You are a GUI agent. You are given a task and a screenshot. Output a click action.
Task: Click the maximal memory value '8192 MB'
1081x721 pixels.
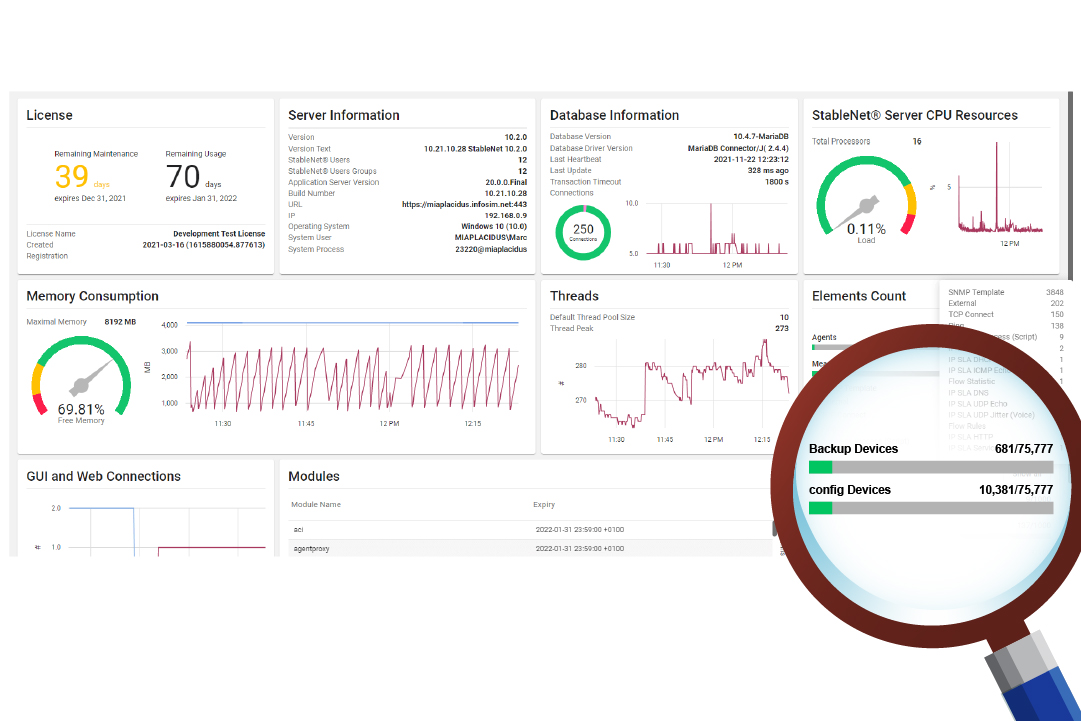[x=120, y=322]
